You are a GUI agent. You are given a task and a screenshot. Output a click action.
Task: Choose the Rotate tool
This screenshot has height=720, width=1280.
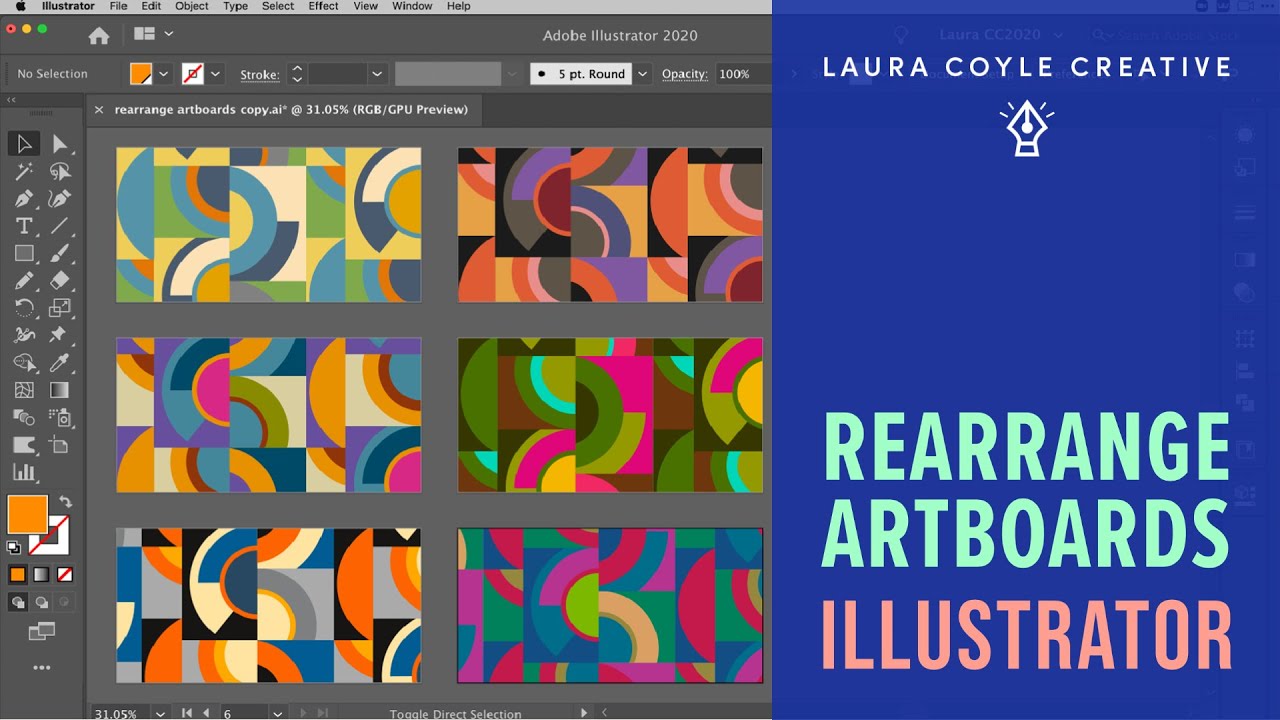tap(24, 307)
